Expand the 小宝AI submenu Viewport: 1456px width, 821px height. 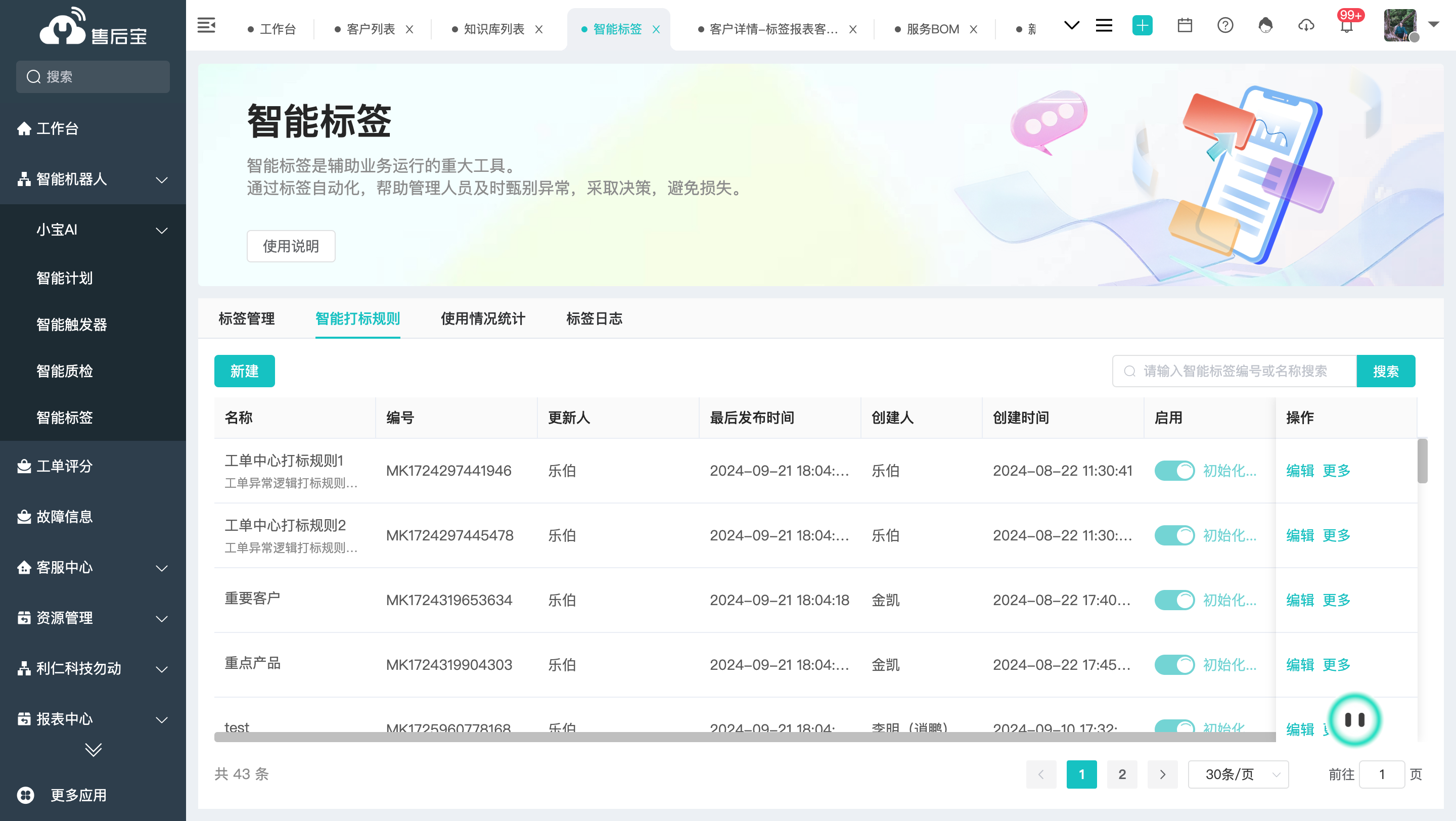coord(162,231)
